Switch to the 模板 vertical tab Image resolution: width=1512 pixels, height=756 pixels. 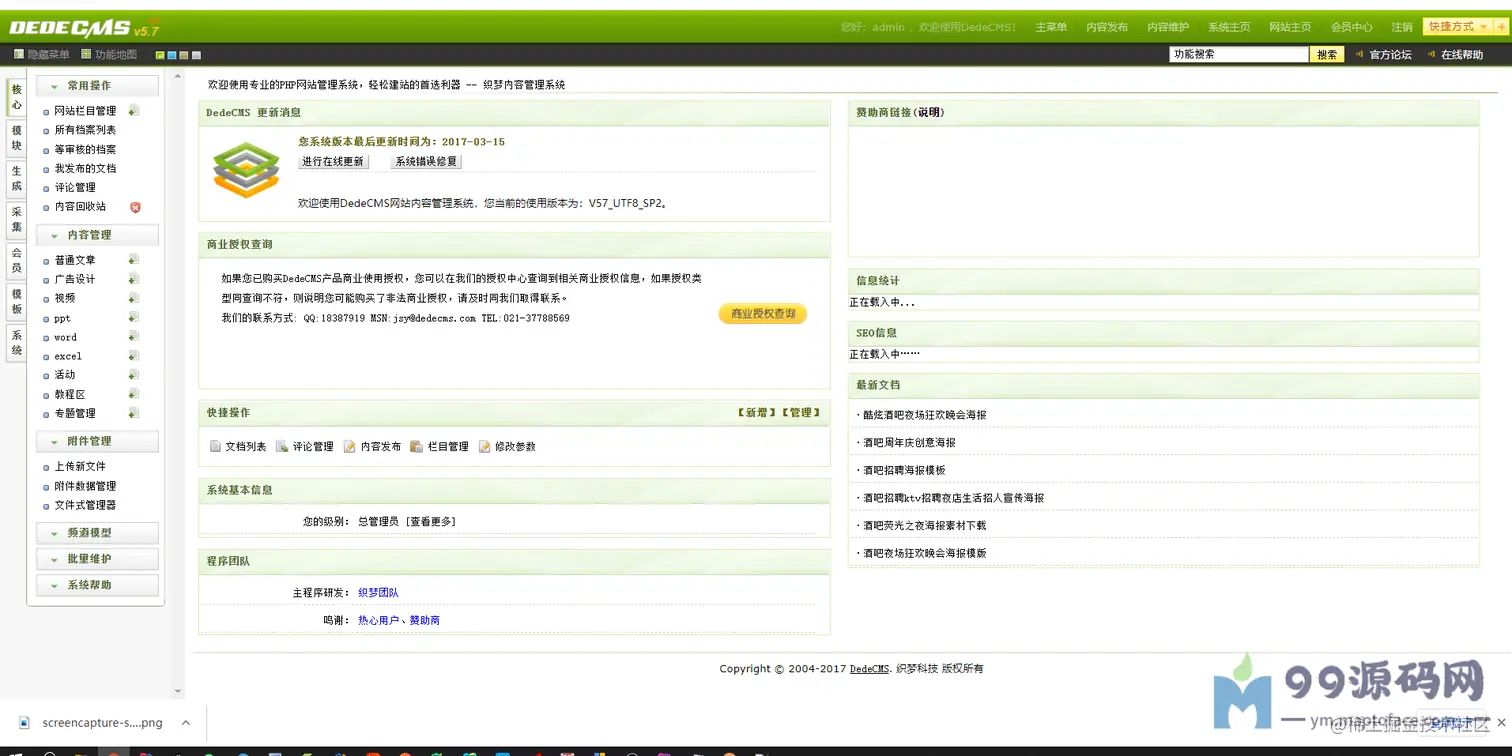coord(16,302)
